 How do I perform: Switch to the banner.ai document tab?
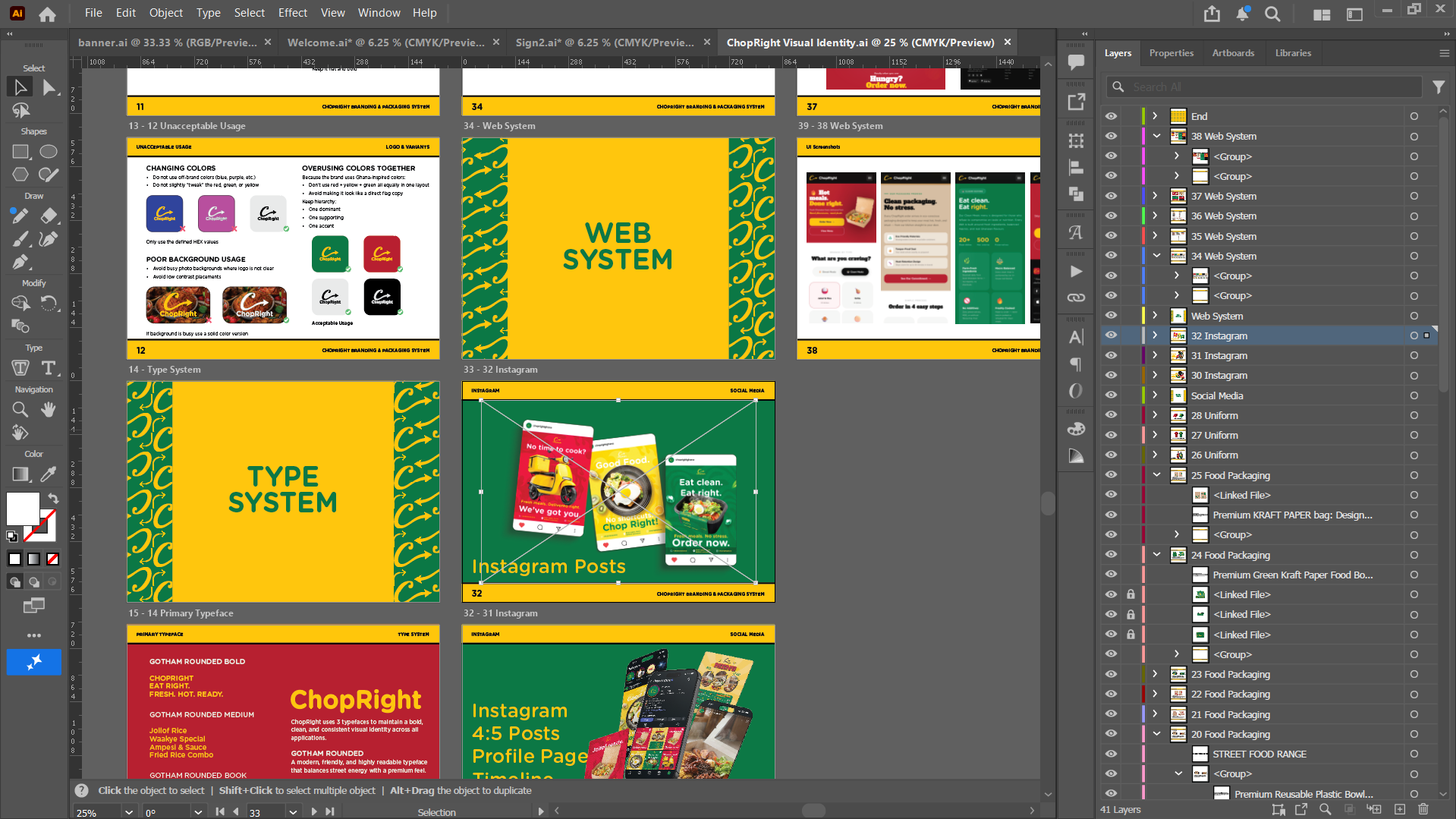(x=168, y=43)
